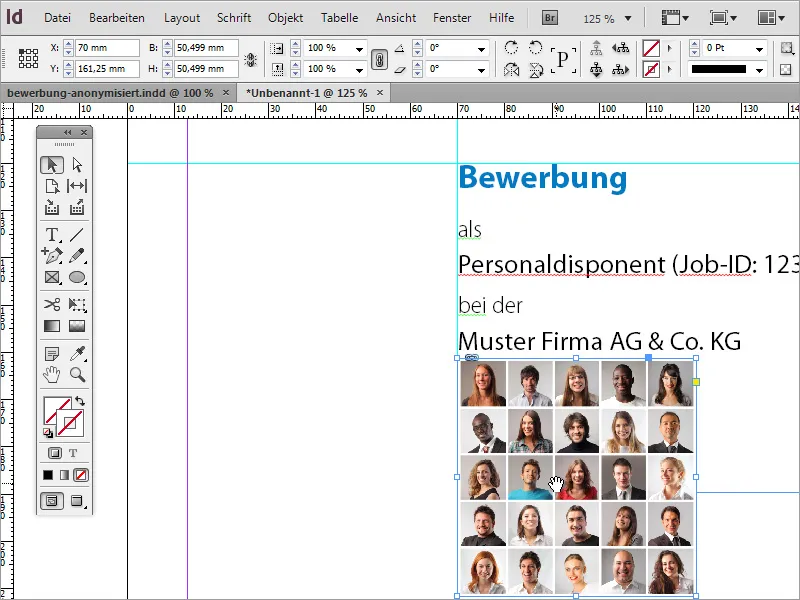
Task: Click Select Container icon
Action: [x=596, y=48]
